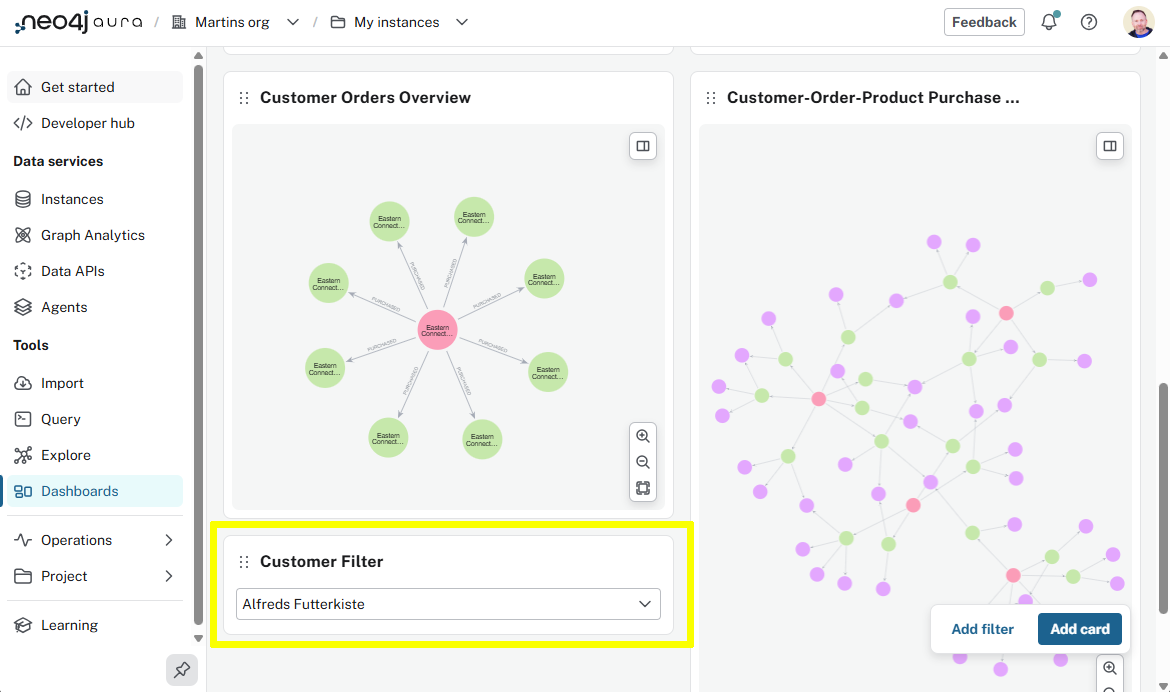Zoom in on the Customer Orders Overview graph
The width and height of the screenshot is (1170, 692).
(x=643, y=436)
